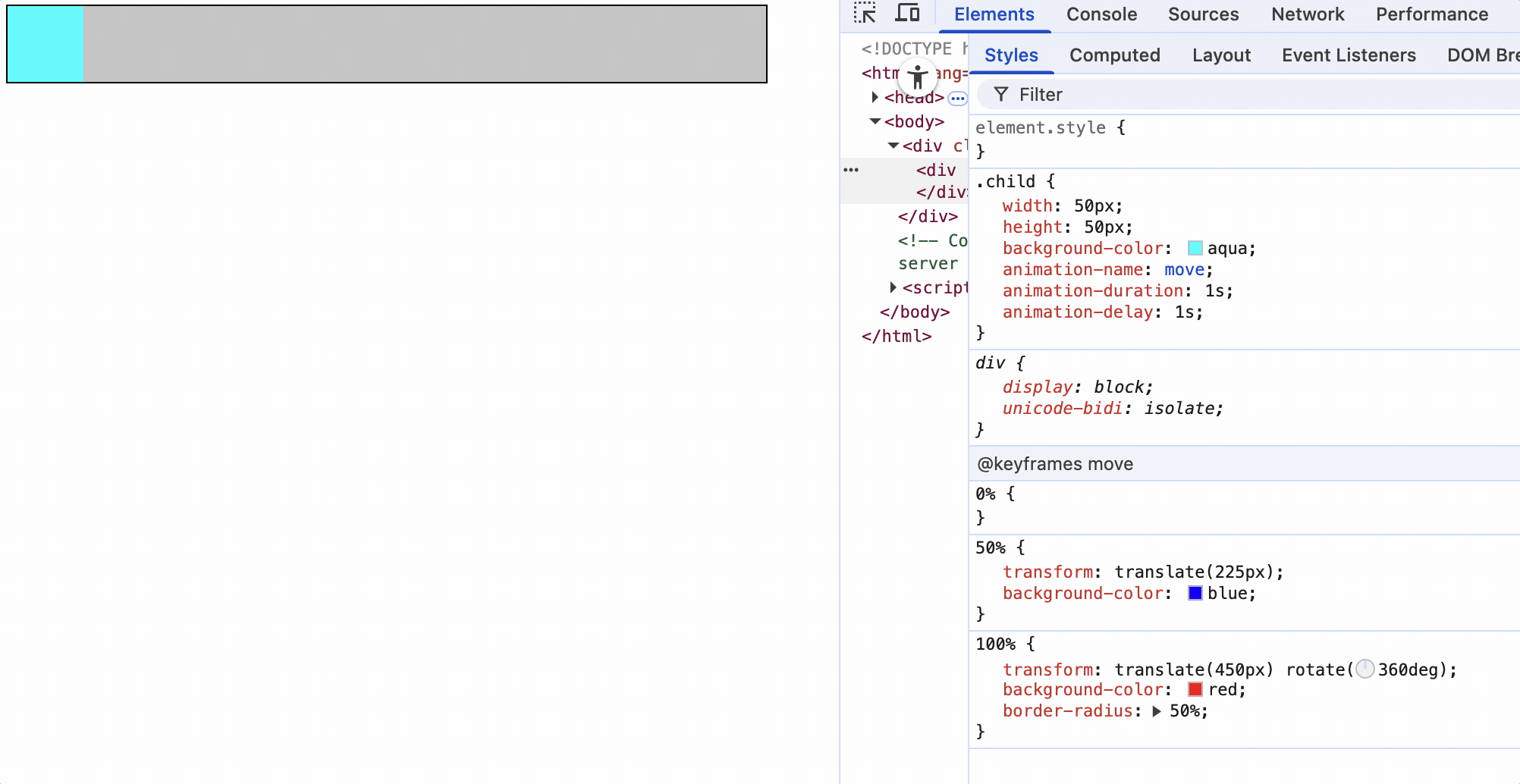Switch to the Sources tab
The image size is (1520, 784).
(1203, 14)
